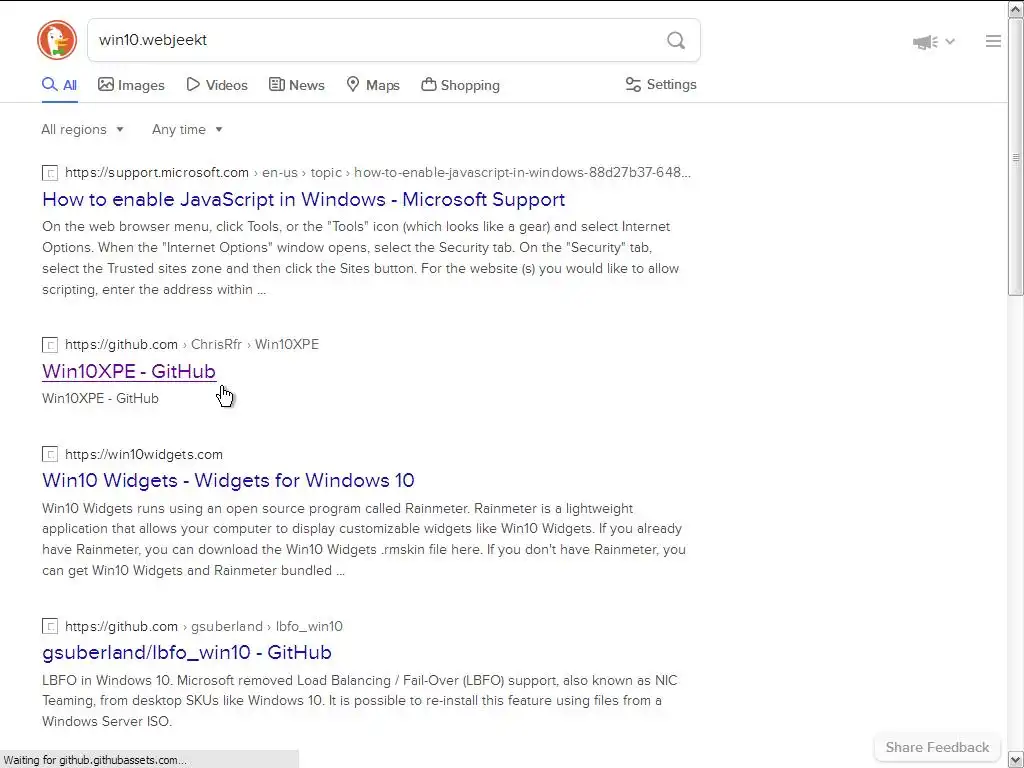Click the 'Waiting for github.githubassets.com' status text
This screenshot has height=768, width=1024.
95,760
